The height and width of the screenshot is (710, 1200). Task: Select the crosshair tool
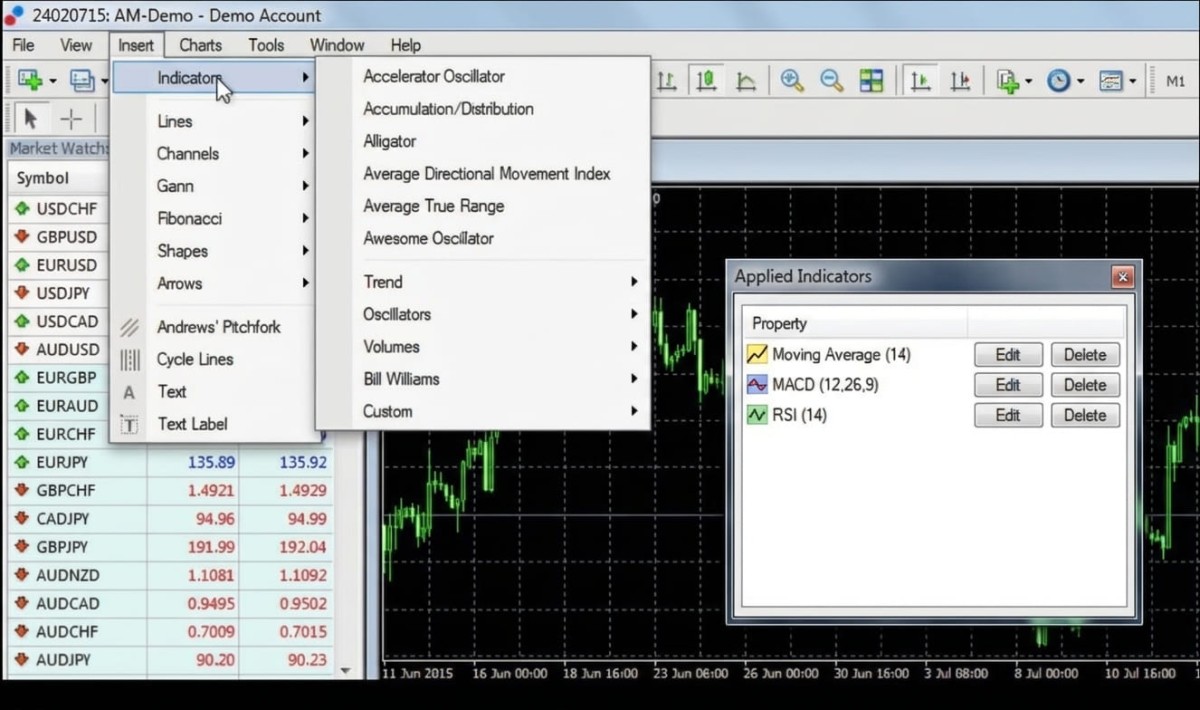(71, 119)
